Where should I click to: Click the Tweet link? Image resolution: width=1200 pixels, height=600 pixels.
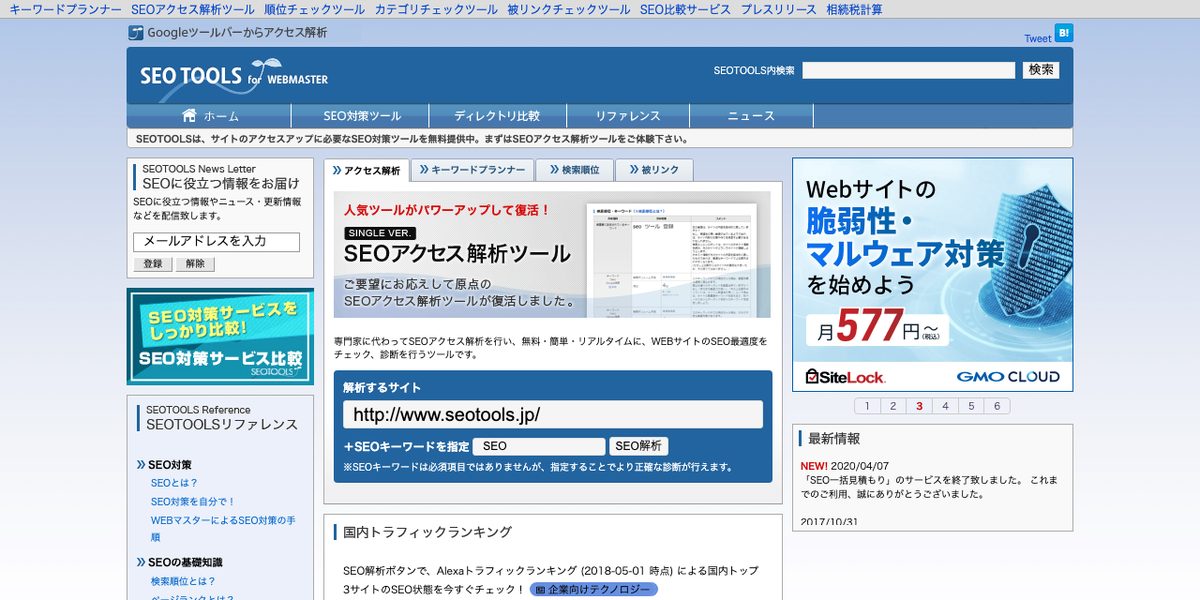click(x=1038, y=38)
